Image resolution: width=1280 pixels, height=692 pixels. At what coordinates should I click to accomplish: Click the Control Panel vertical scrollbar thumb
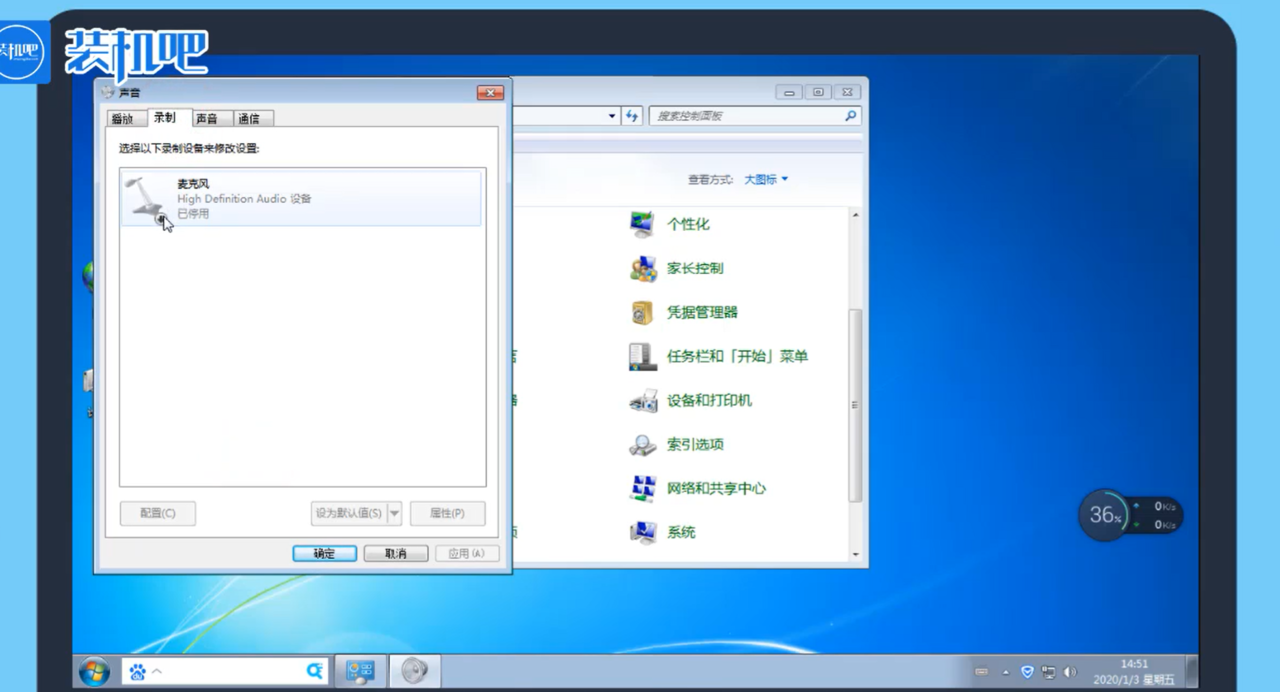click(855, 405)
